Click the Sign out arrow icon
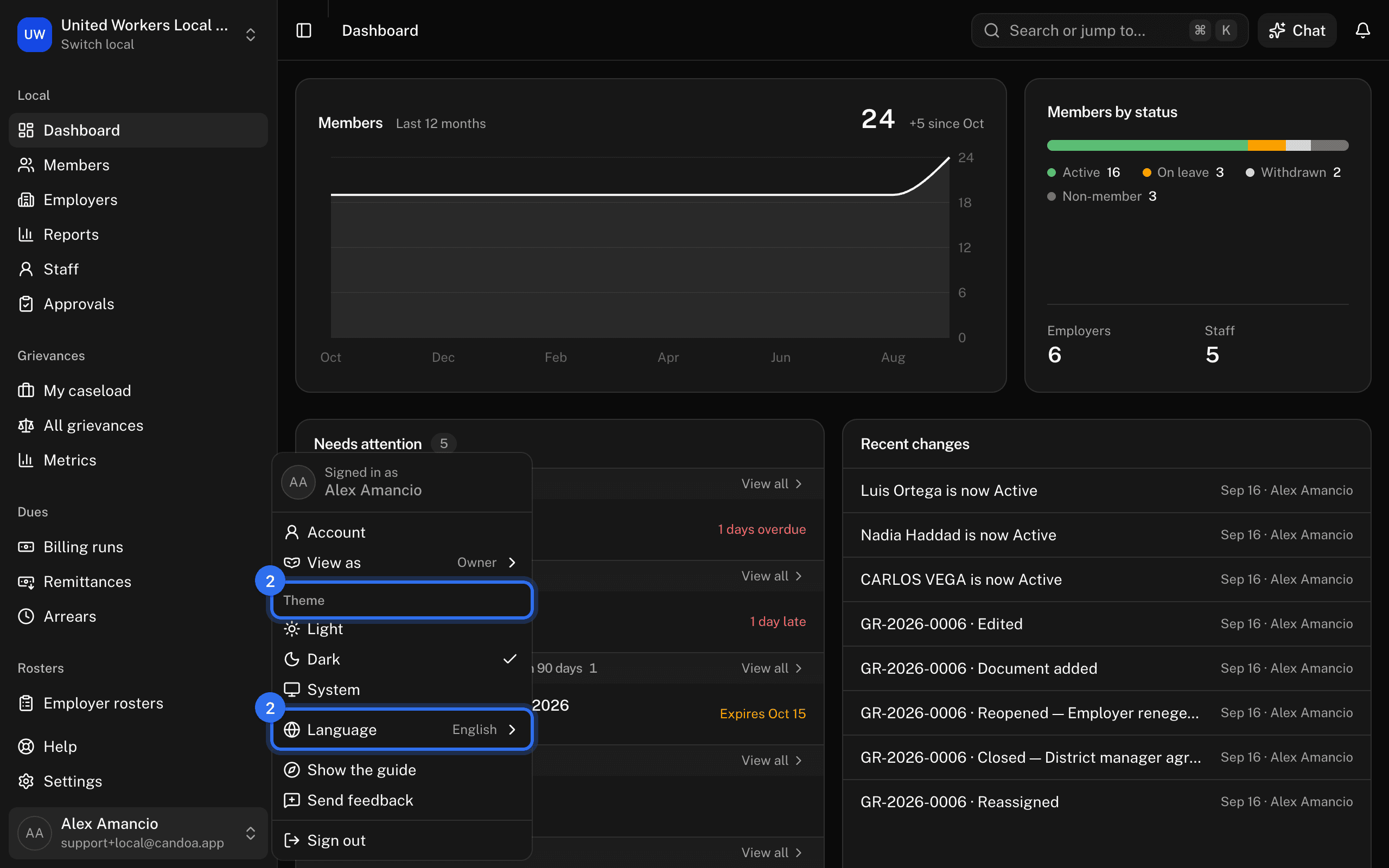This screenshot has height=868, width=1389. point(291,840)
